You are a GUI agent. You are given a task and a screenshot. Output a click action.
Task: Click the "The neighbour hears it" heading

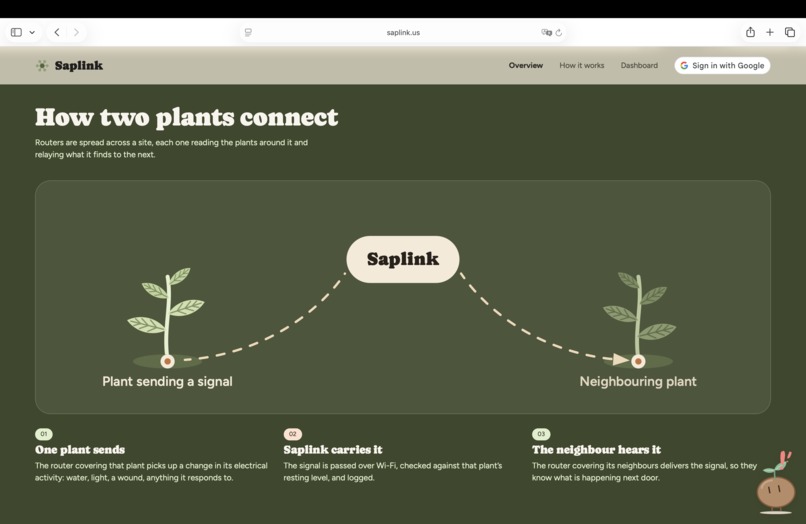[596, 449]
